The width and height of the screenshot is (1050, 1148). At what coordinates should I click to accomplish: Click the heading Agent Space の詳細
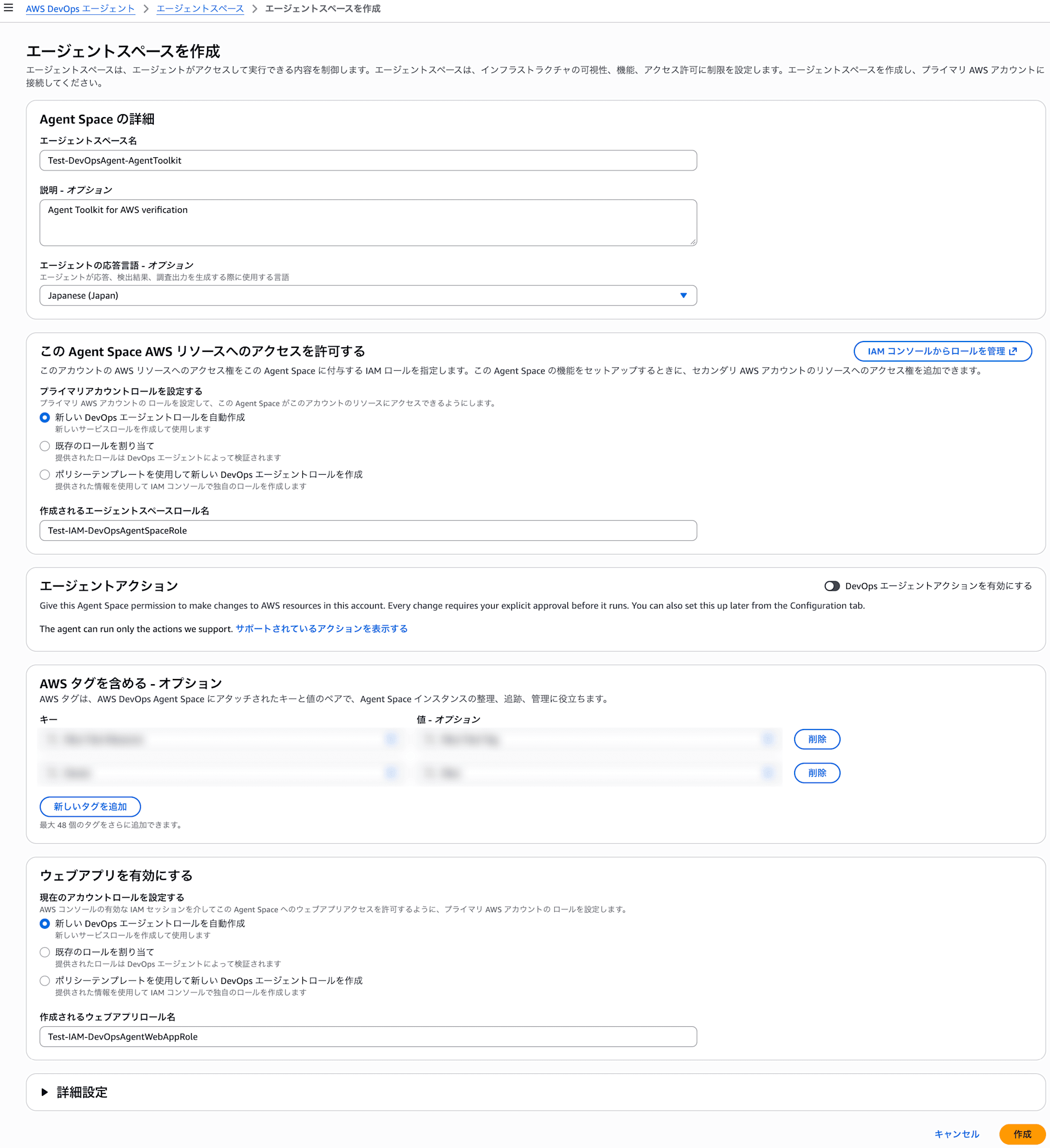point(97,119)
